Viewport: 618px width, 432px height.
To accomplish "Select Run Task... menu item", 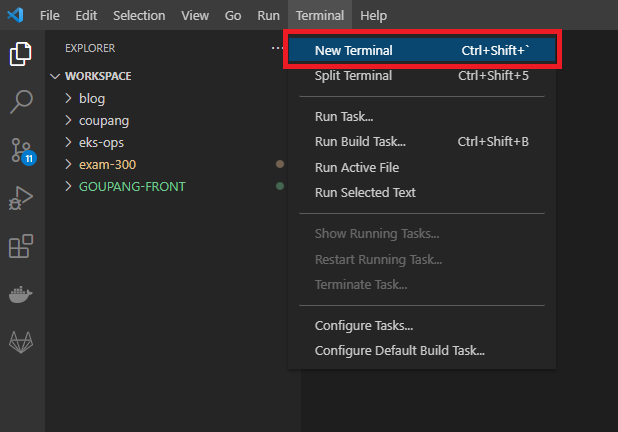I will coord(422,117).
